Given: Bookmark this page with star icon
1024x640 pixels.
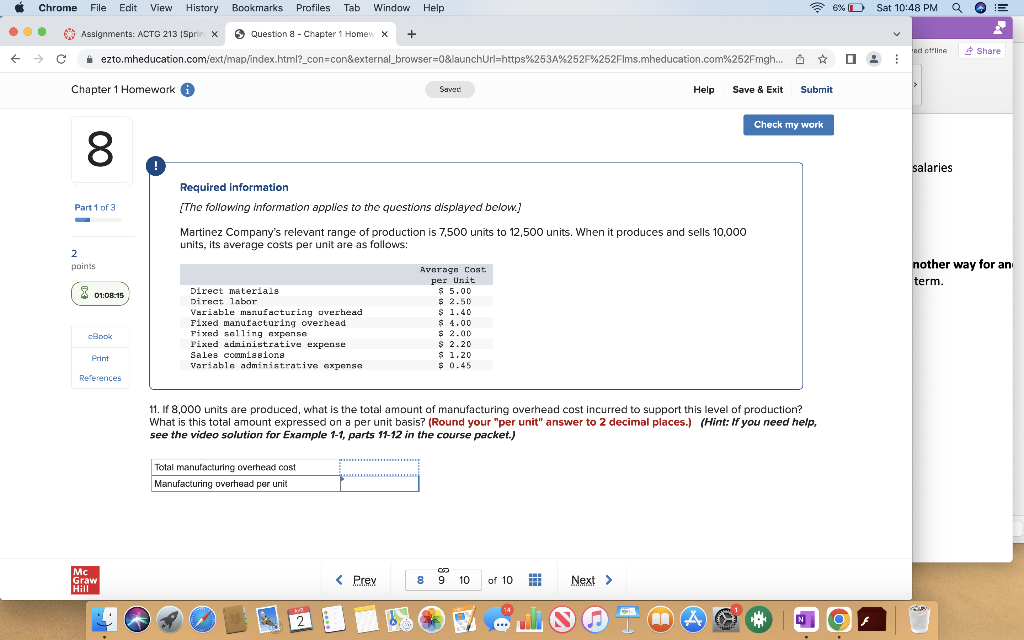Looking at the screenshot, I should pyautogui.click(x=822, y=59).
